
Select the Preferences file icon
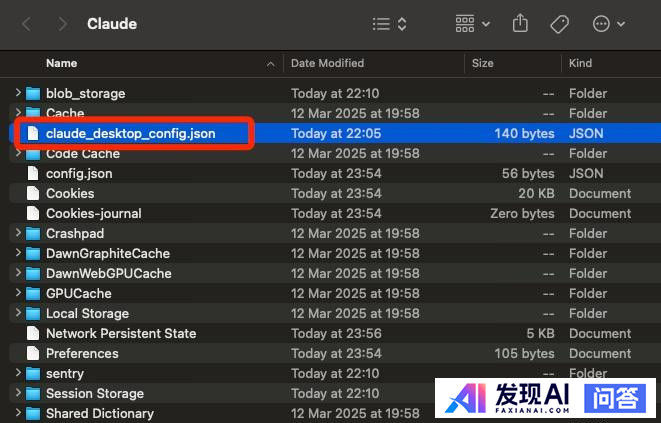pos(33,353)
